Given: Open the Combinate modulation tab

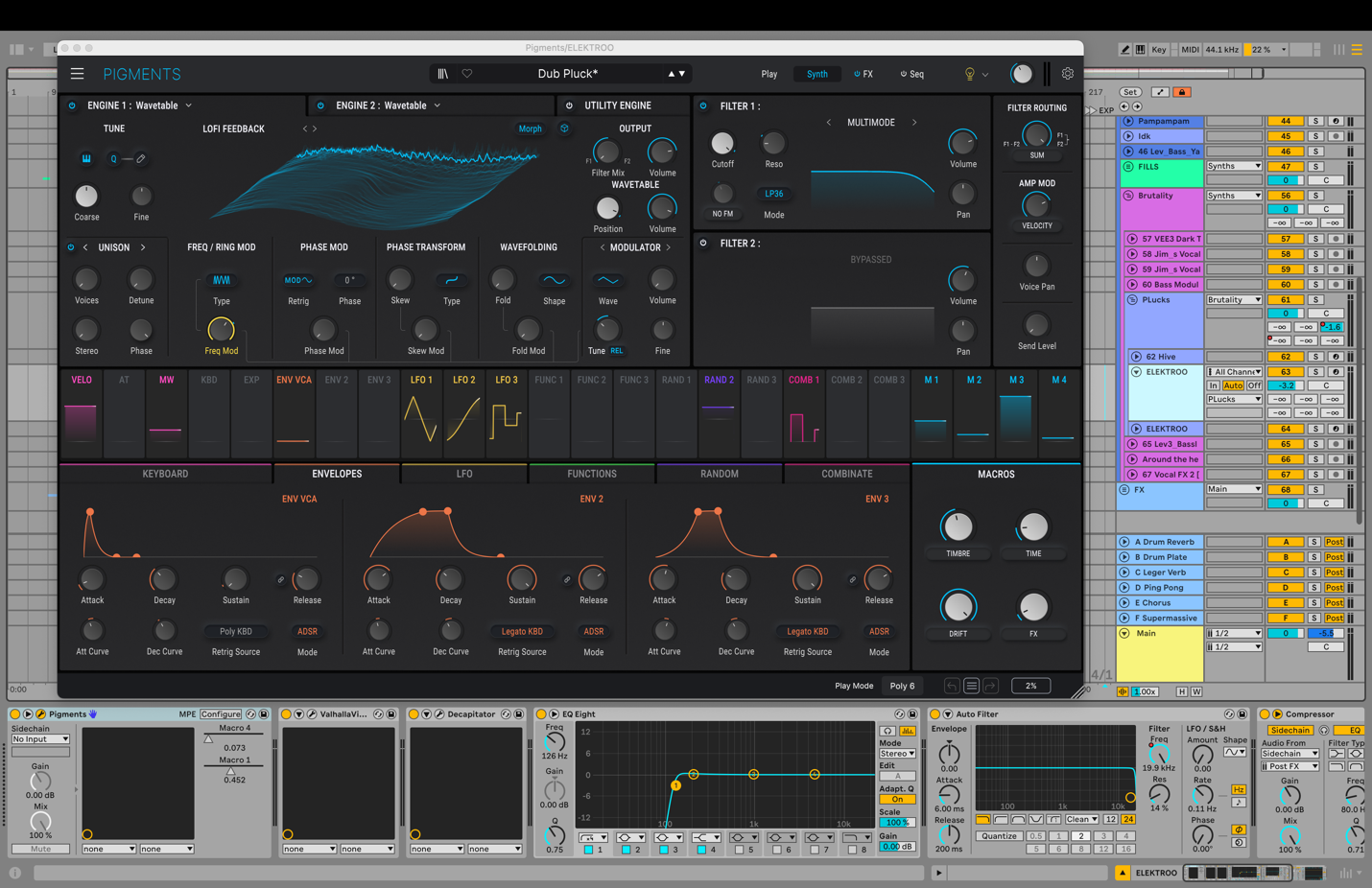Looking at the screenshot, I should (847, 474).
